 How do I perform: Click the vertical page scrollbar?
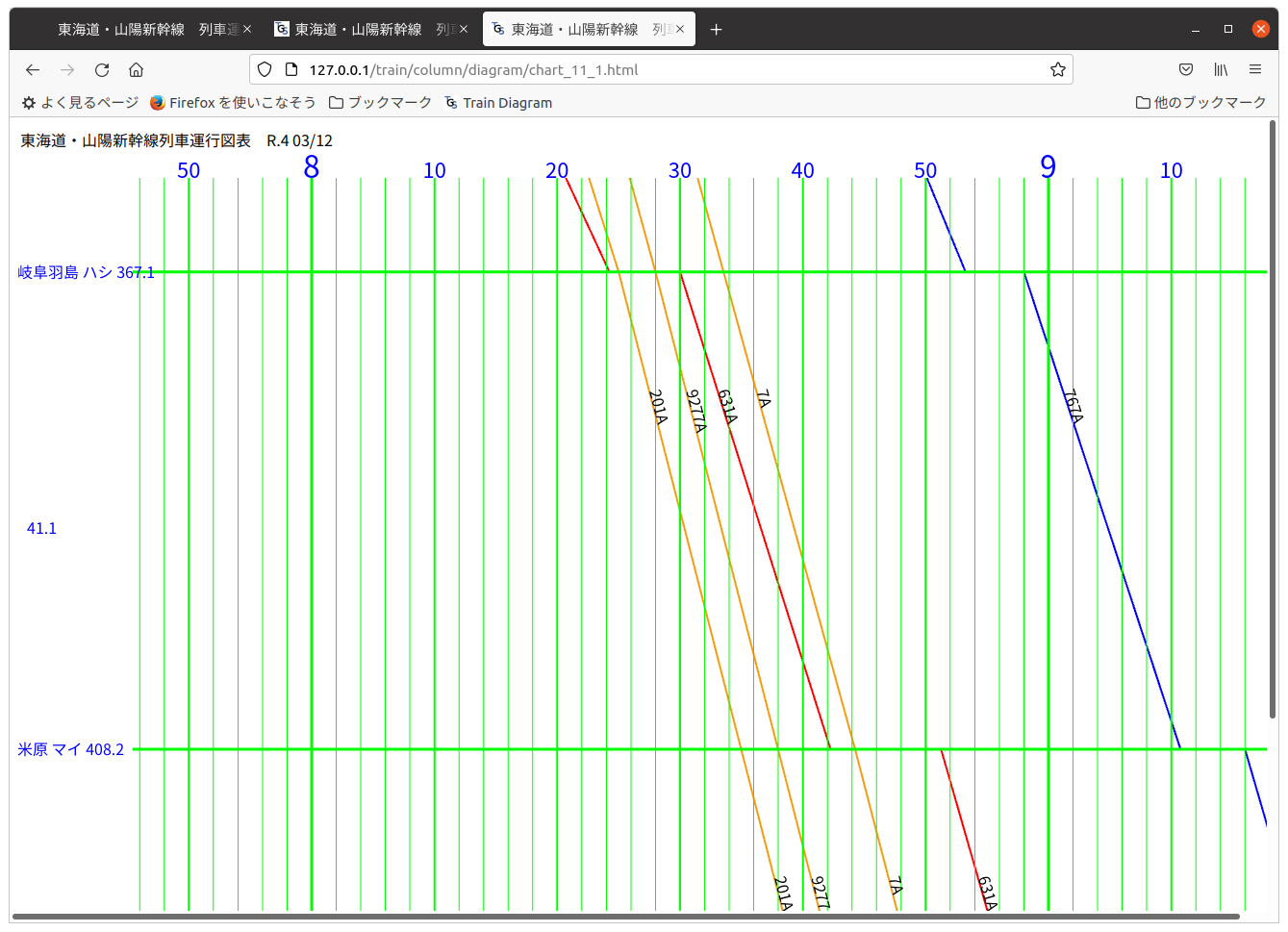[1273, 420]
